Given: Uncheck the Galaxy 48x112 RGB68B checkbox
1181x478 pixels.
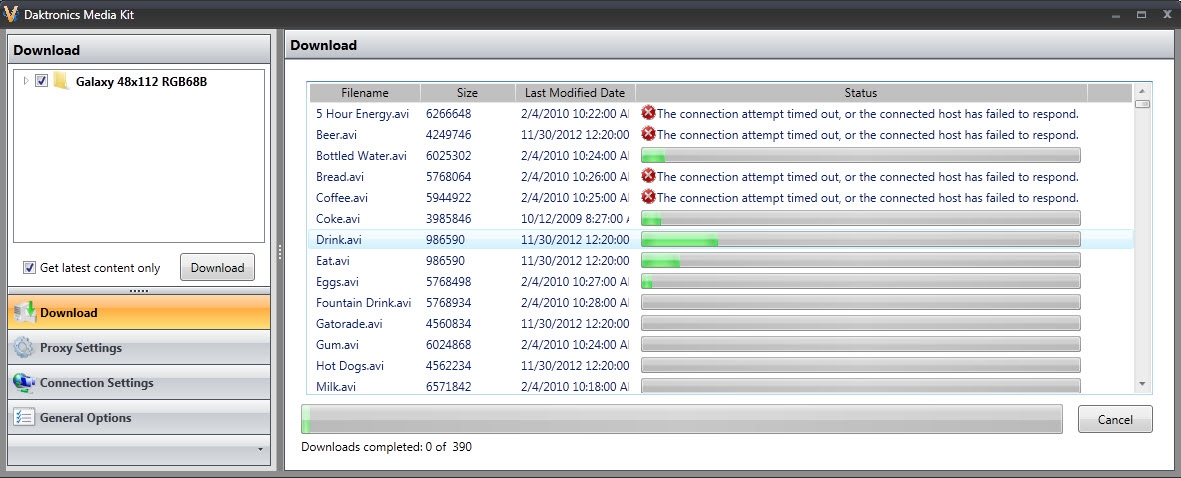Looking at the screenshot, I should (42, 82).
